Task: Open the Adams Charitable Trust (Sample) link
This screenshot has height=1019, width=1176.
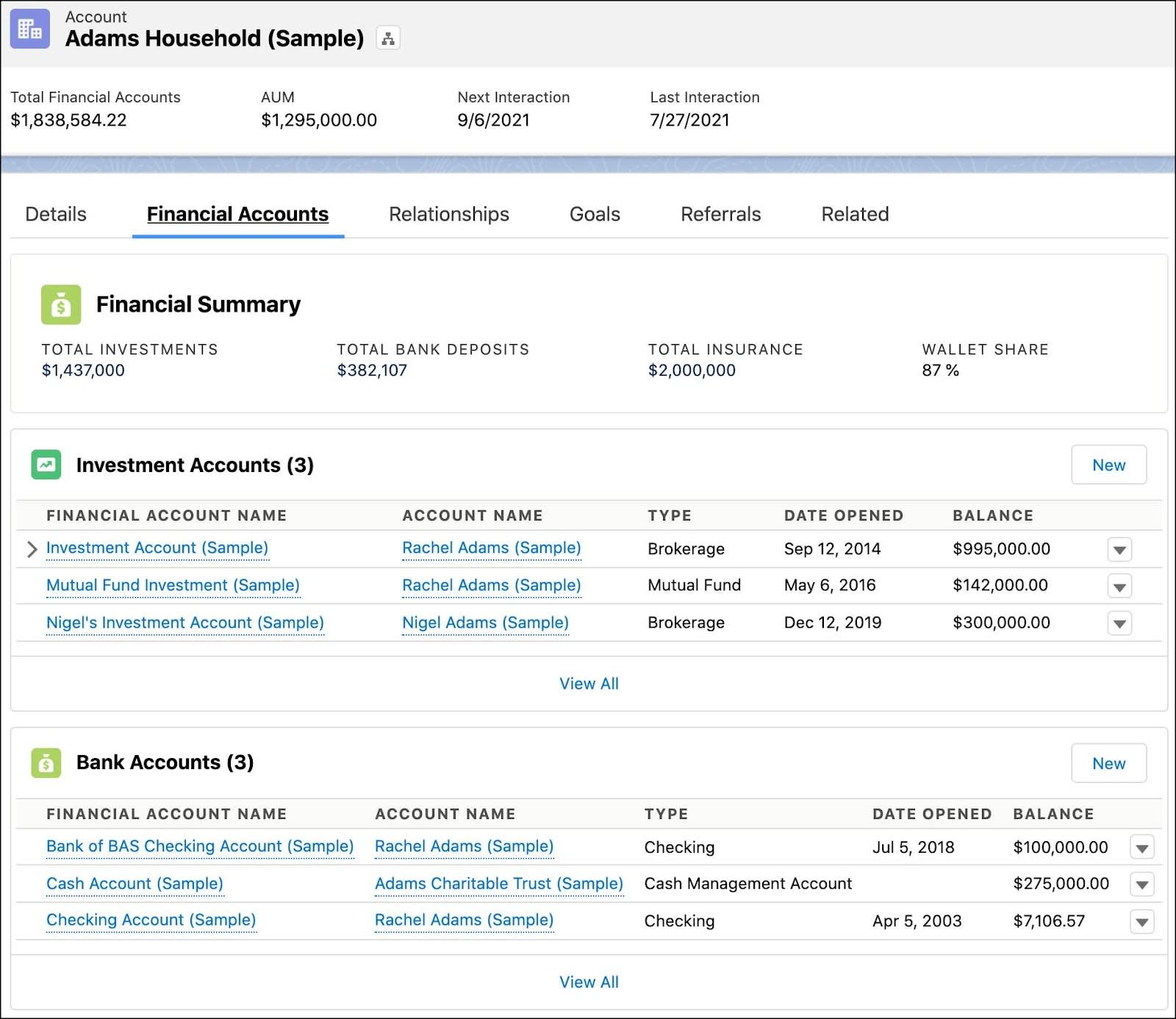Action: [499, 884]
